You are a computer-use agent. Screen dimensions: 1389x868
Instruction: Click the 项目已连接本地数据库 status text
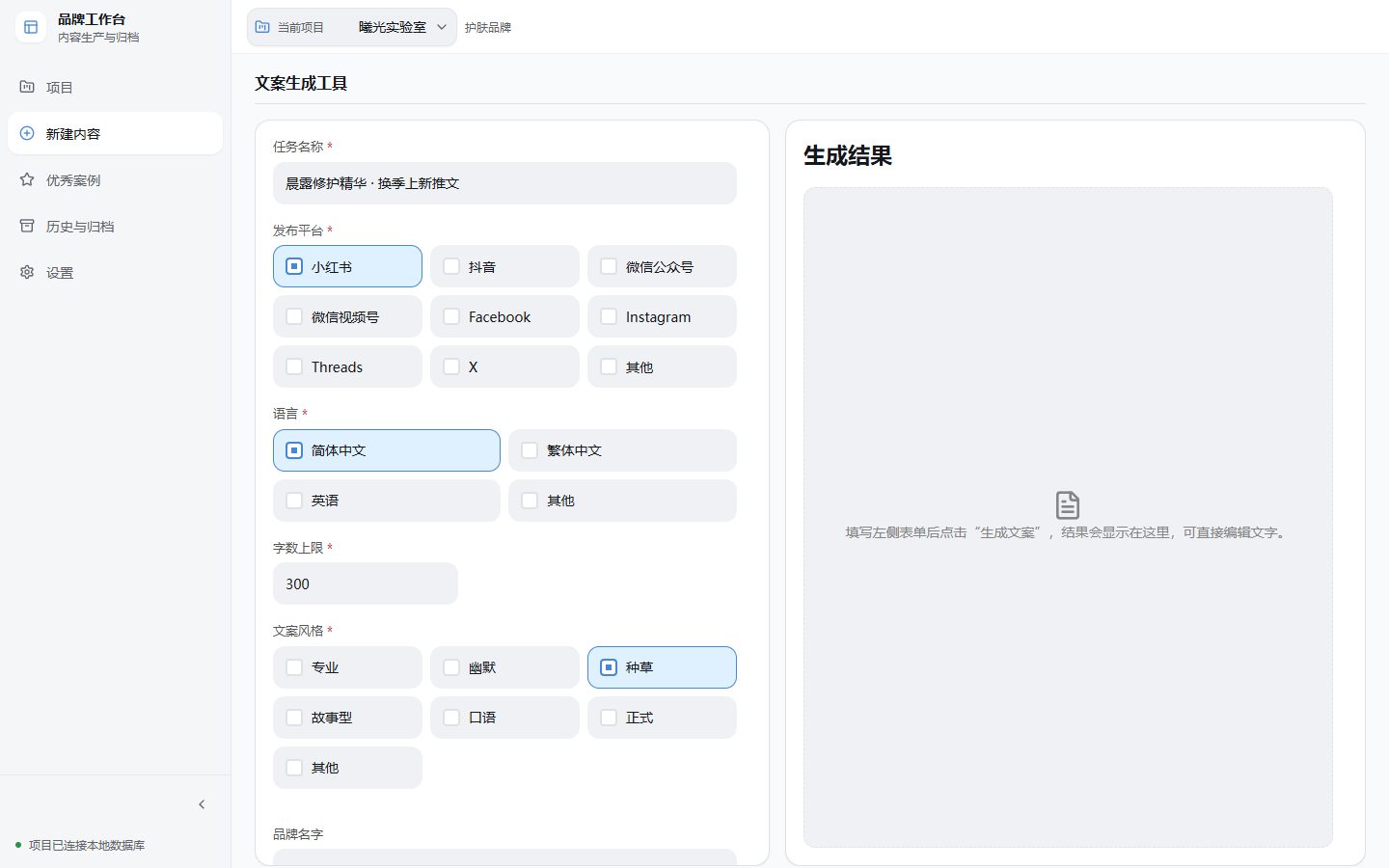coord(87,845)
